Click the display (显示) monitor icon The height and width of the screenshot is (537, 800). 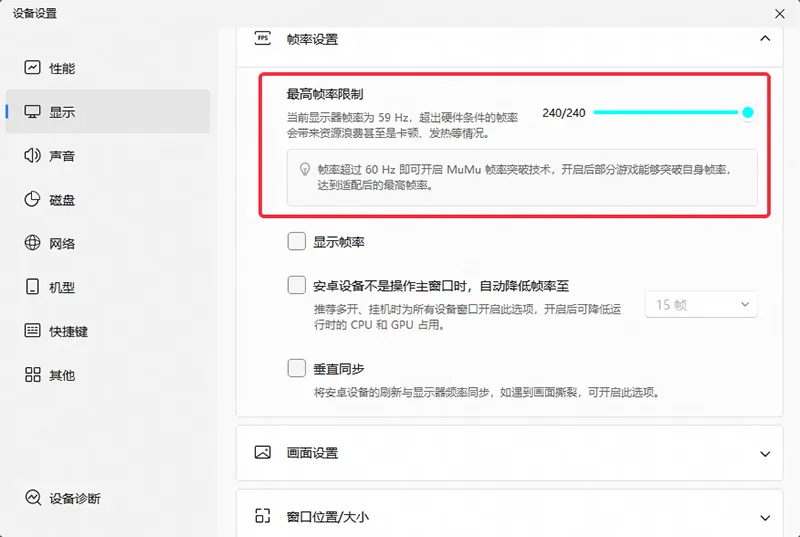tap(33, 112)
